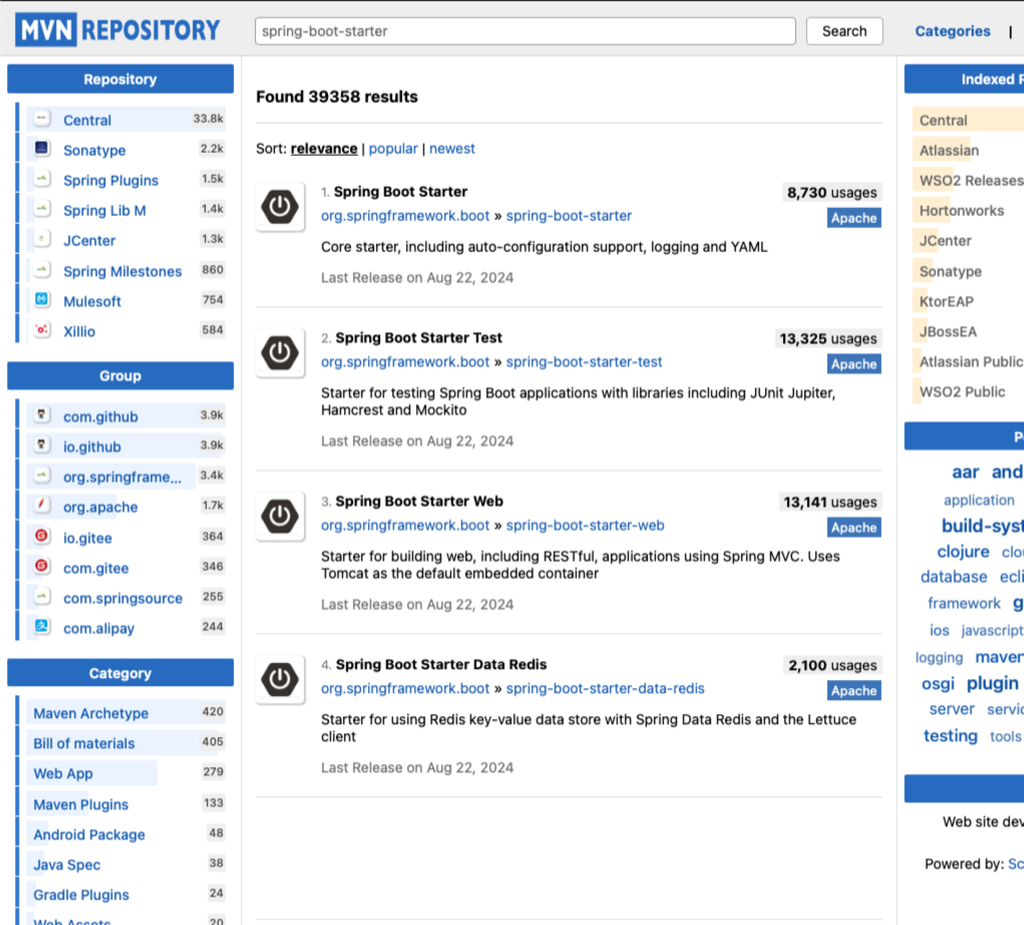Click the Spring Boot Starter Data Redis logo

[280, 680]
